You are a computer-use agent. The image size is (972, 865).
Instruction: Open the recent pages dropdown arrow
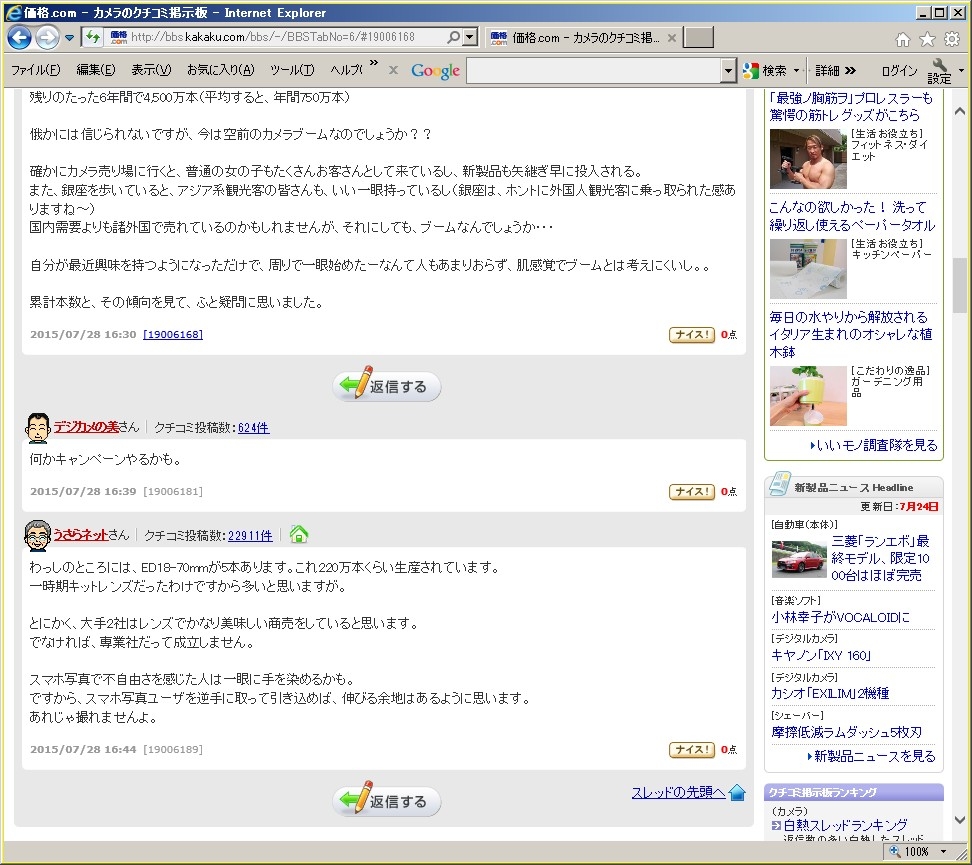click(x=69, y=38)
